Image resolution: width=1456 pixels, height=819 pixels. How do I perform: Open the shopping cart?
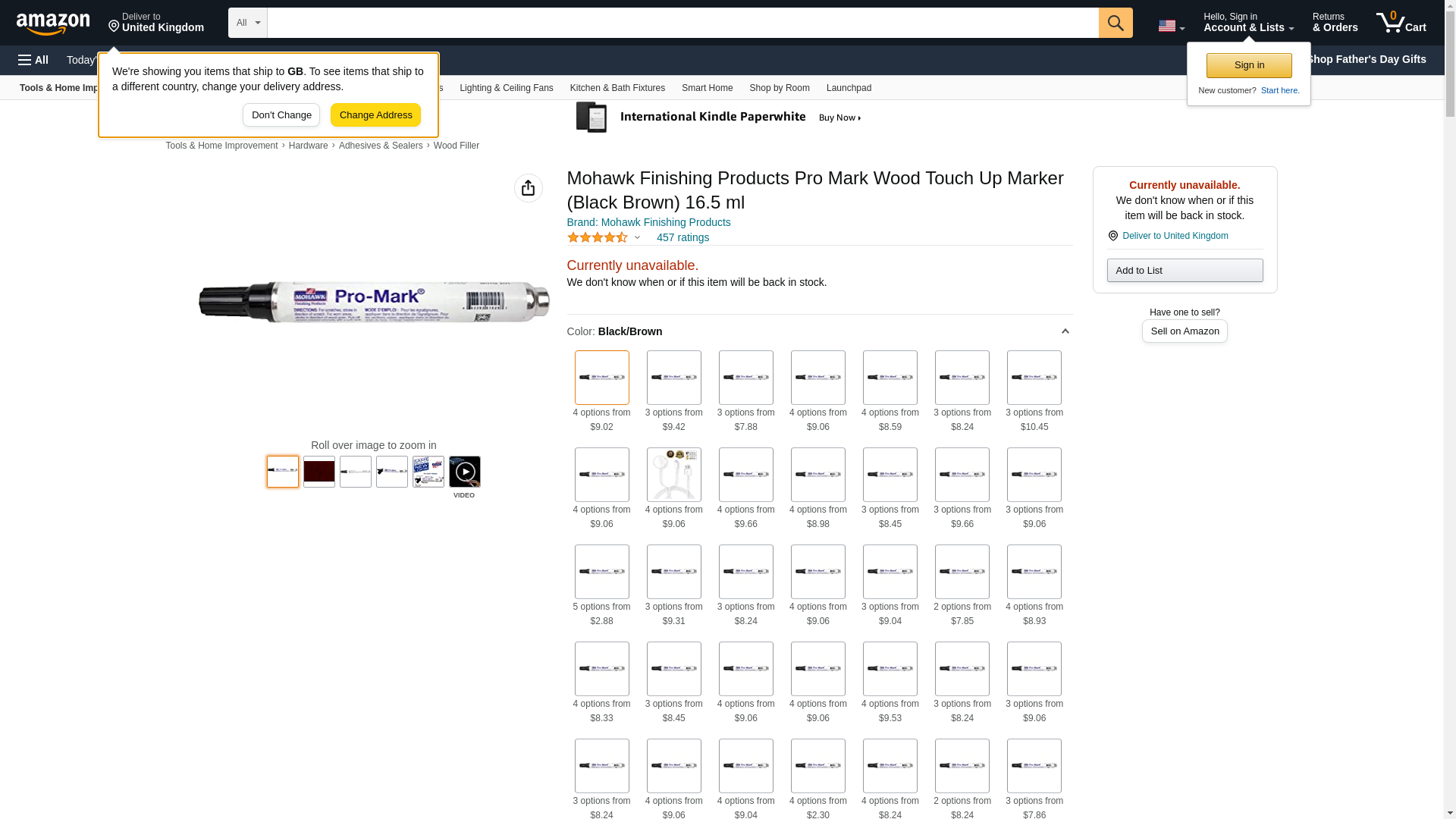[1401, 23]
